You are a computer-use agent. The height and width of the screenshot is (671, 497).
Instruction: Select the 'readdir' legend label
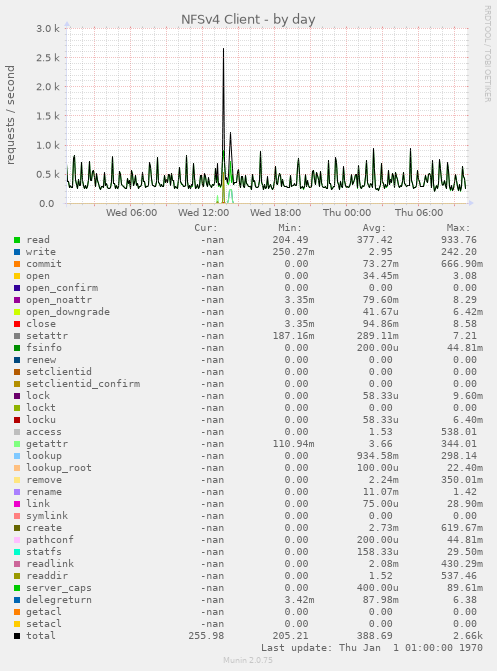point(47,576)
